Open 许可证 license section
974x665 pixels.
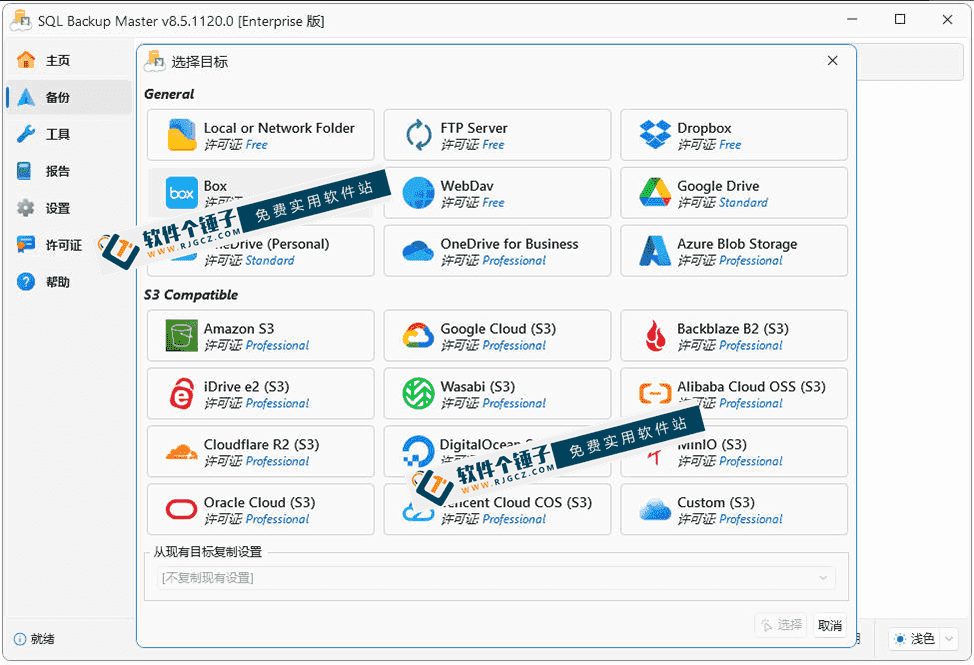pos(64,245)
